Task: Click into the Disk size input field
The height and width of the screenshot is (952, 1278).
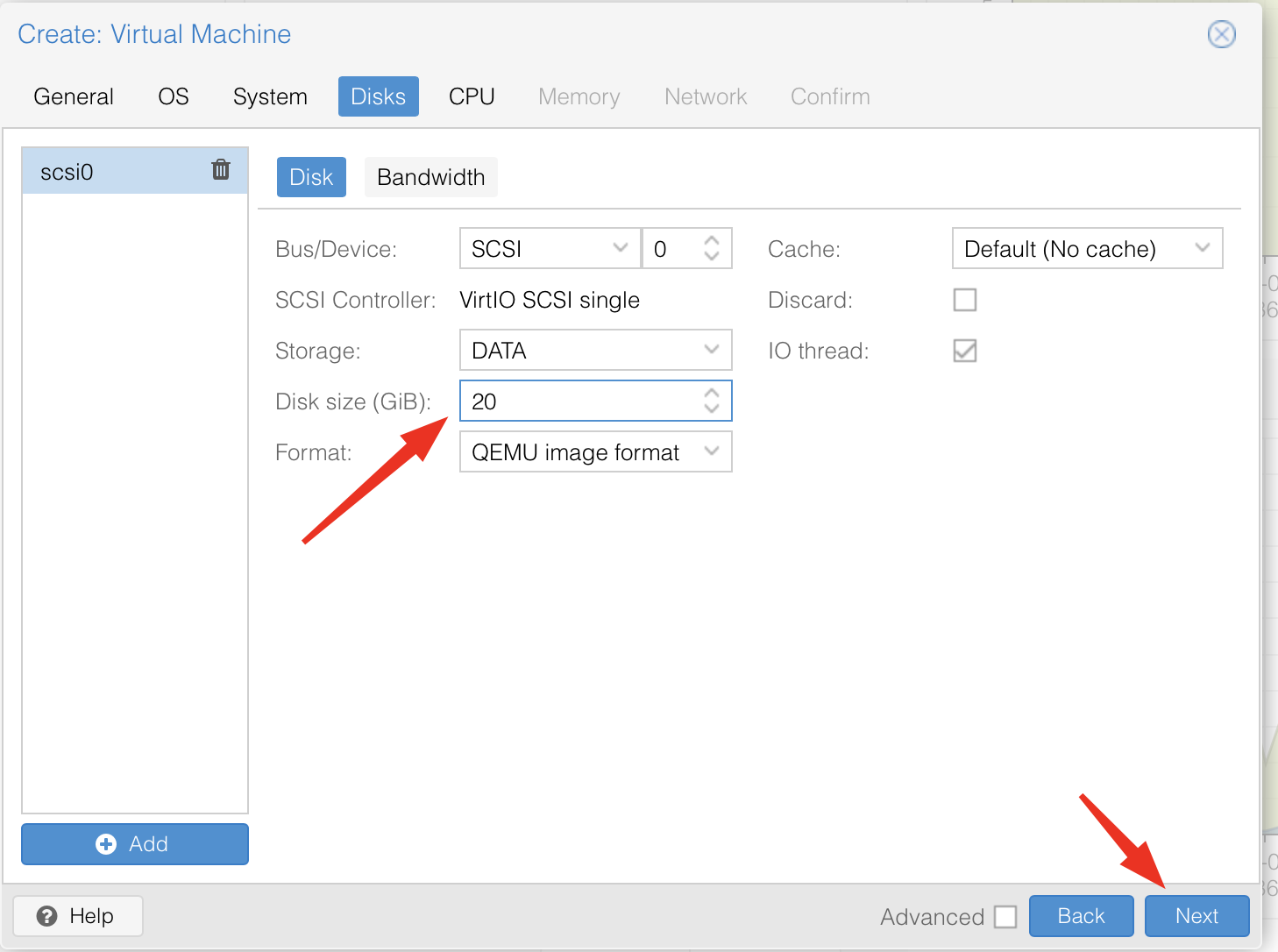Action: (579, 401)
